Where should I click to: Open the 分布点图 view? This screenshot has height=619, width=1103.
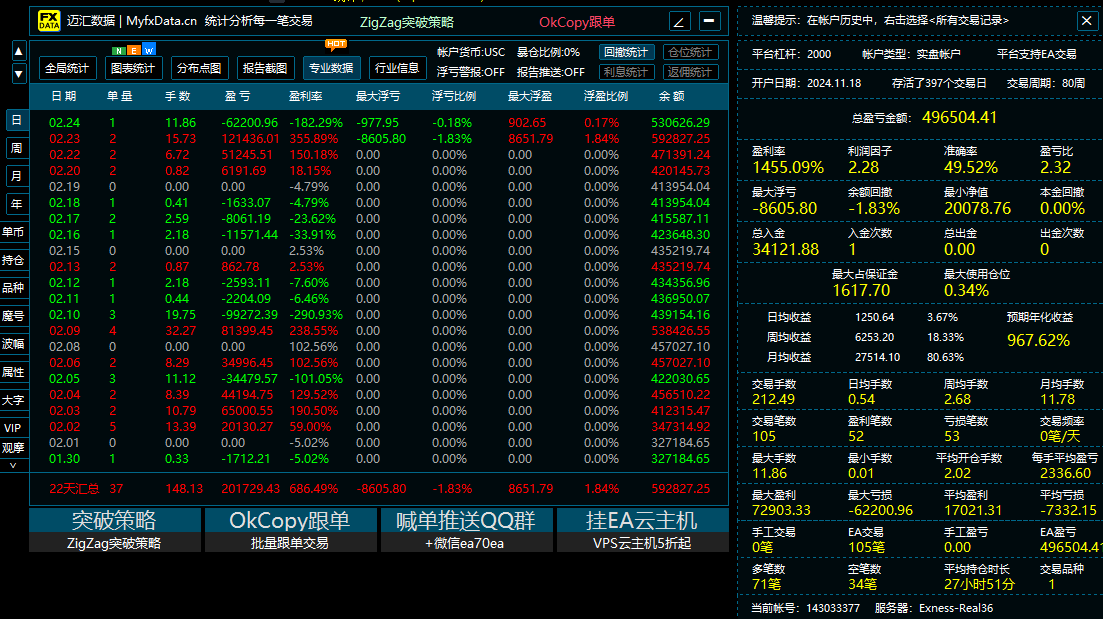tap(199, 68)
